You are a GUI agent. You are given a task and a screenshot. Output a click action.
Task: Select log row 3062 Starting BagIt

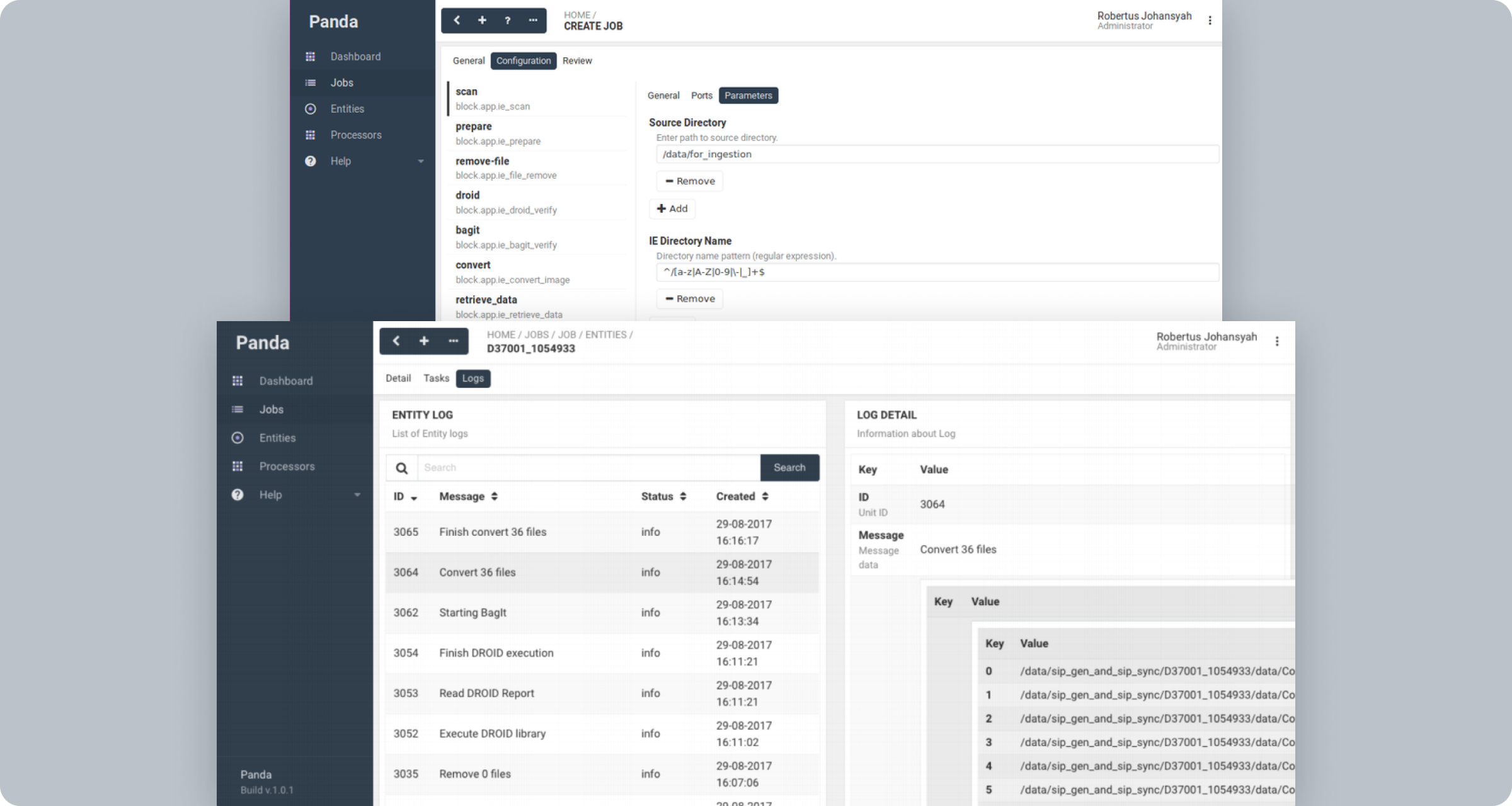602,613
